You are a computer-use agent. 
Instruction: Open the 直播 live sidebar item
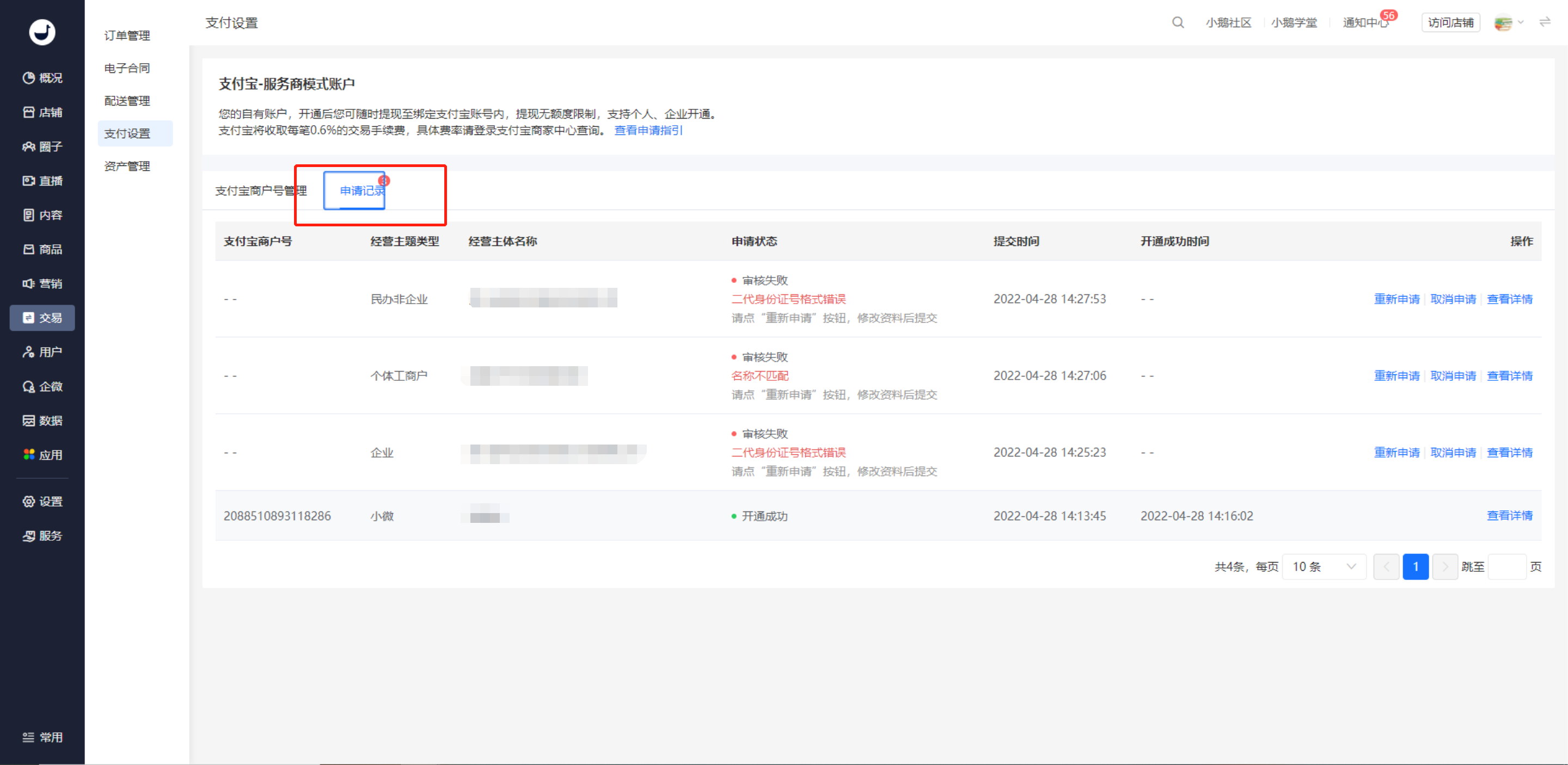pyautogui.click(x=42, y=181)
